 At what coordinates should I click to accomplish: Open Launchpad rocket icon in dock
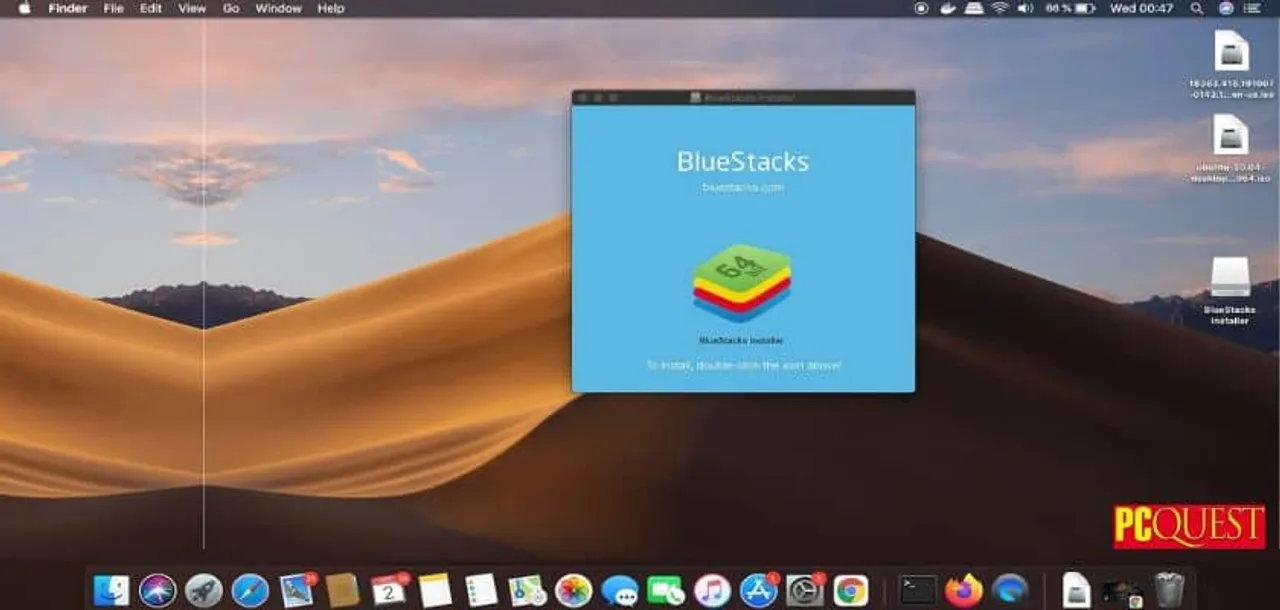pos(204,590)
